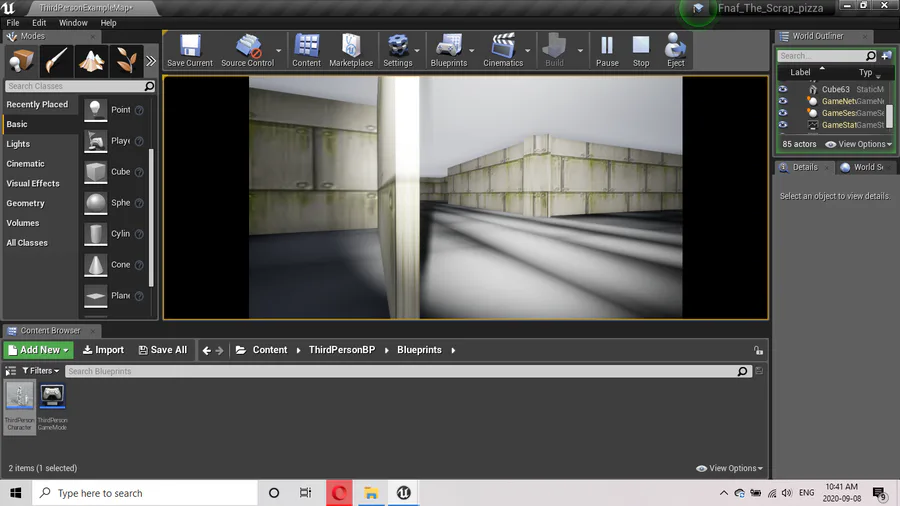Pause the running simulation
This screenshot has height=506, width=900.
pyautogui.click(x=607, y=50)
